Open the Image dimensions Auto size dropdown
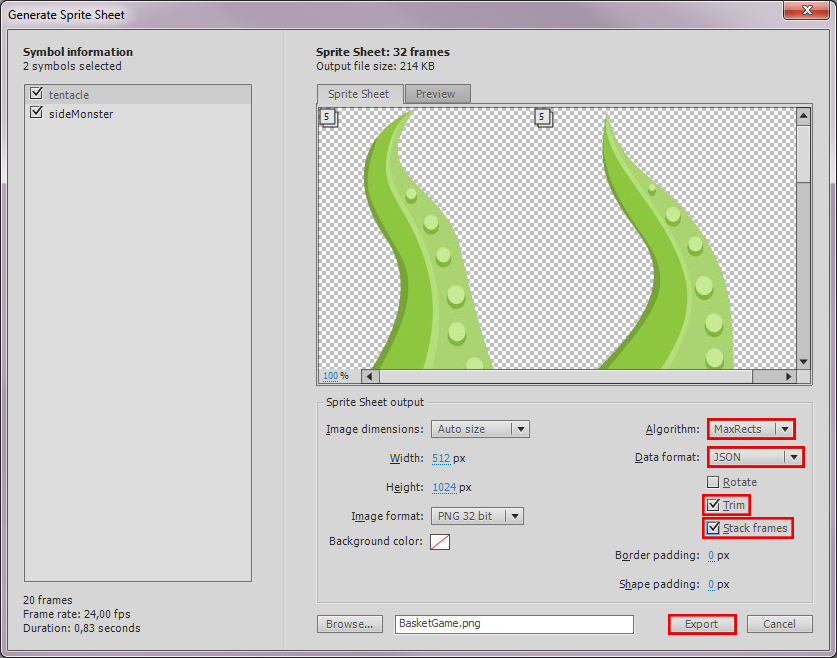Image resolution: width=837 pixels, height=658 pixels. click(480, 429)
